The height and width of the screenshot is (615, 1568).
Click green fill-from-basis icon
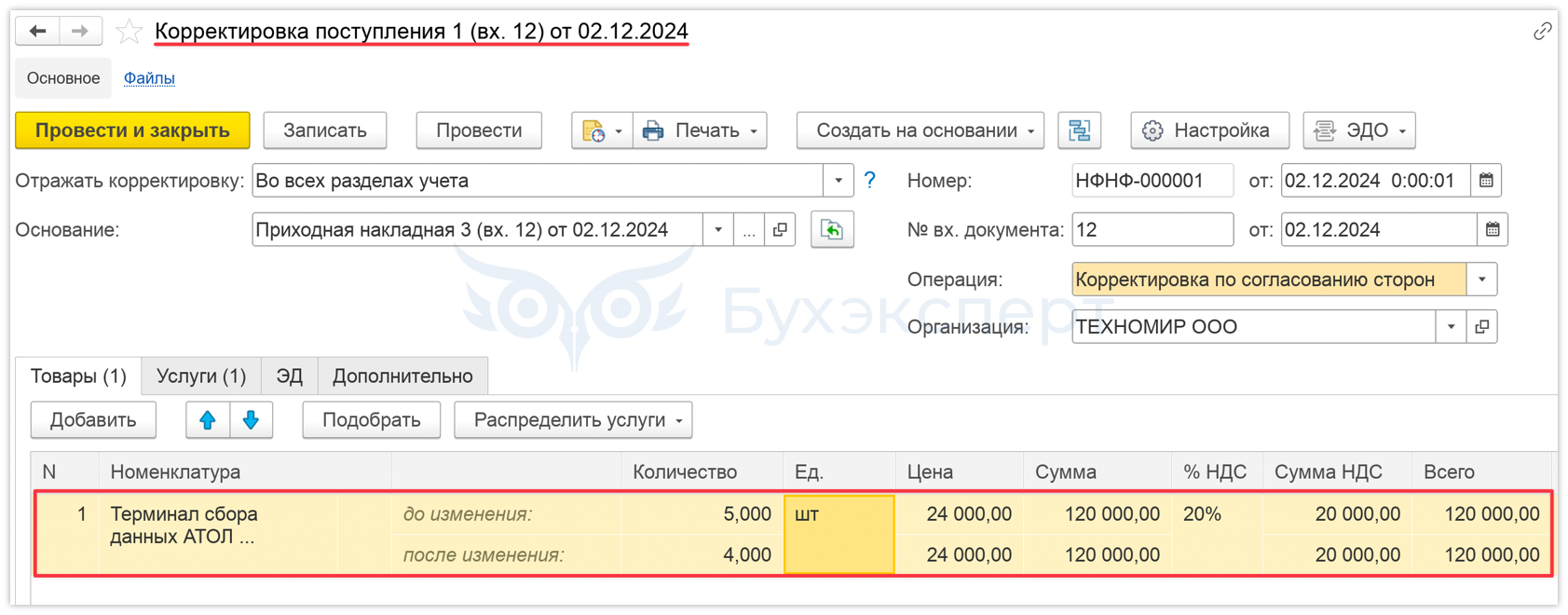coord(832,230)
